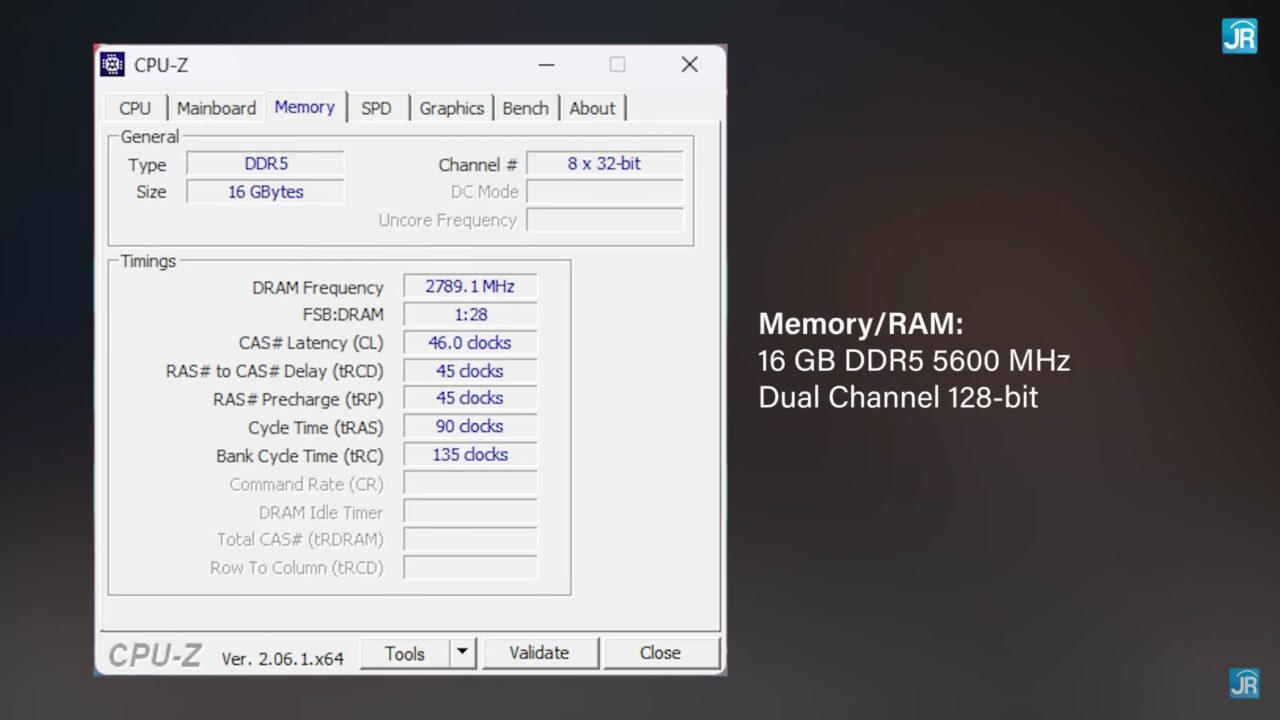
Task: Select the Cycle Time value 90 clocks
Action: click(470, 426)
